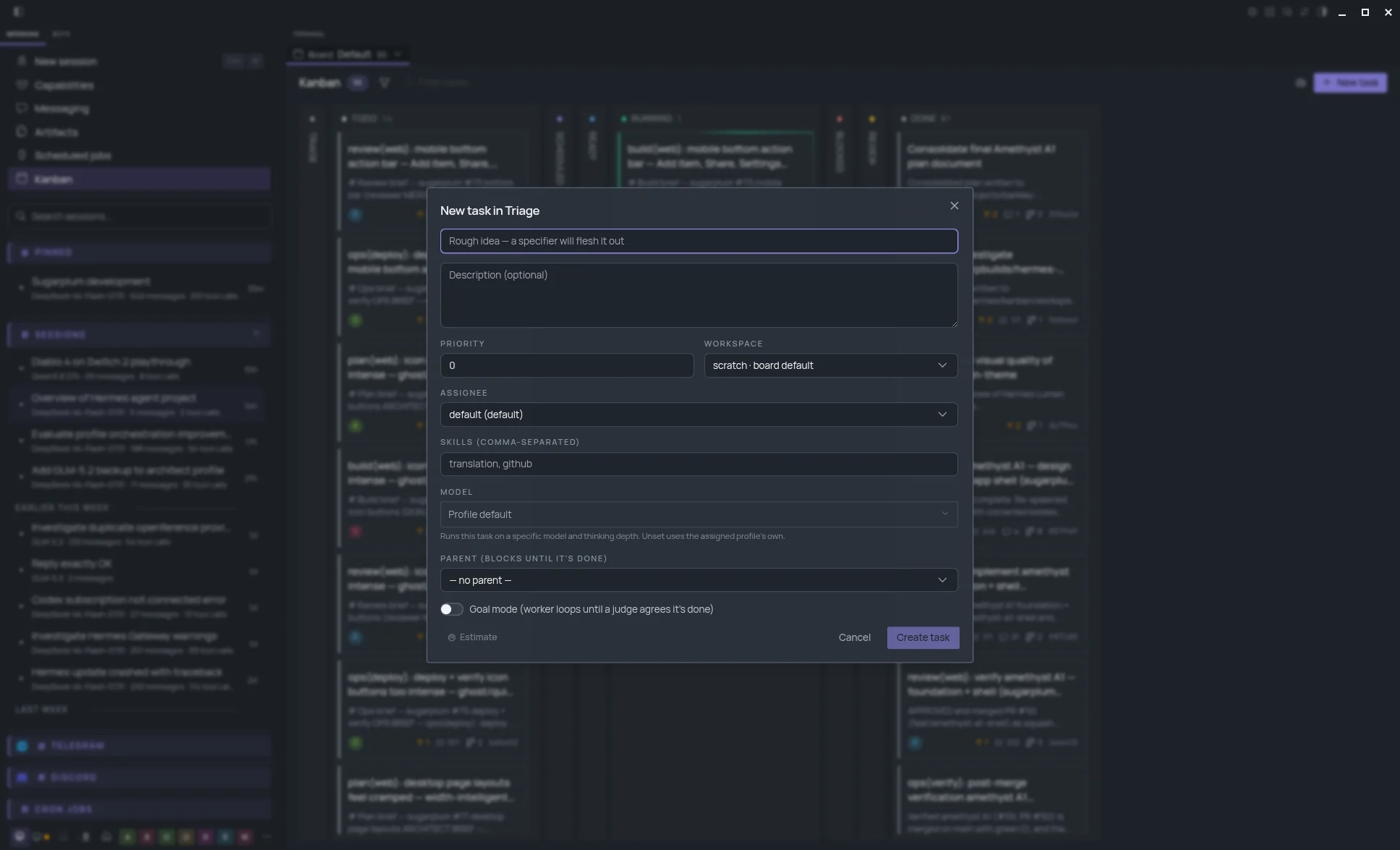Click the more icon in the bottom bar
The image size is (1400, 850).
(267, 837)
